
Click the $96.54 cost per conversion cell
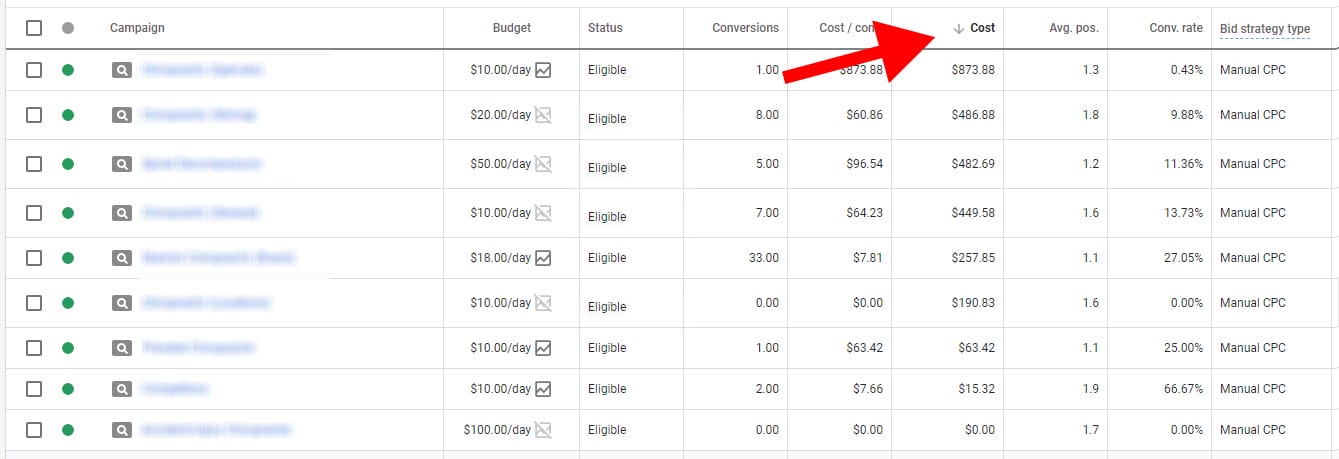[x=864, y=164]
